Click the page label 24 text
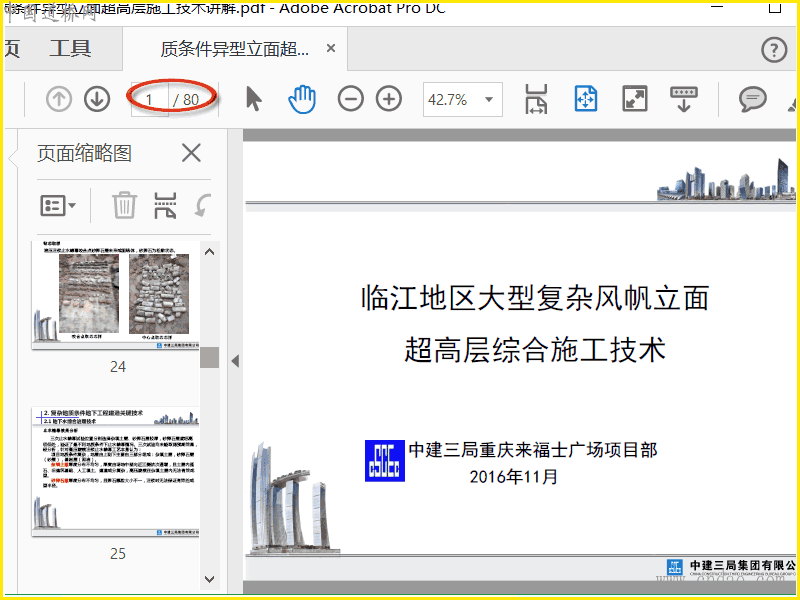The height and width of the screenshot is (600, 800). coord(118,366)
